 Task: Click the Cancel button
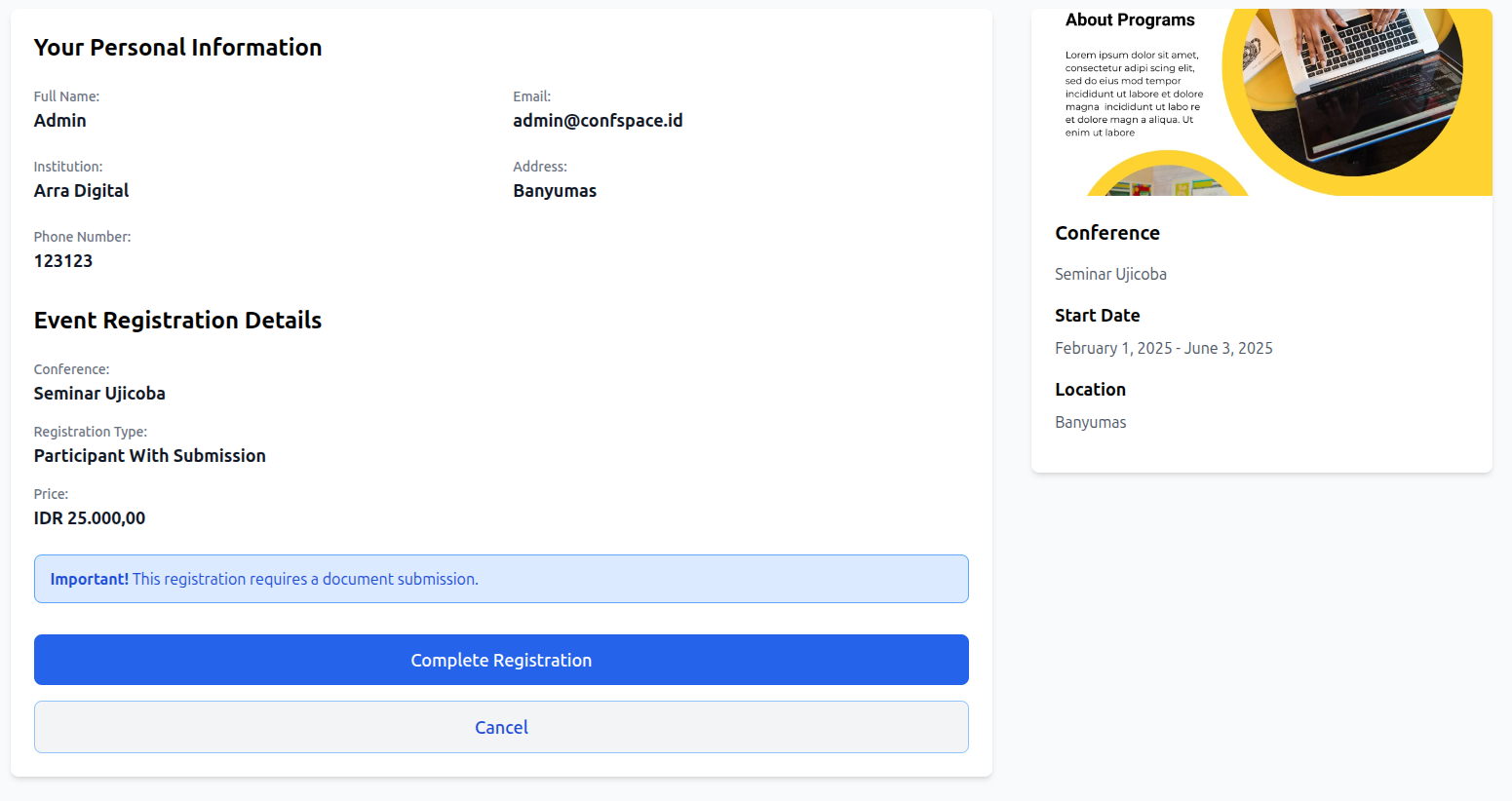point(501,727)
